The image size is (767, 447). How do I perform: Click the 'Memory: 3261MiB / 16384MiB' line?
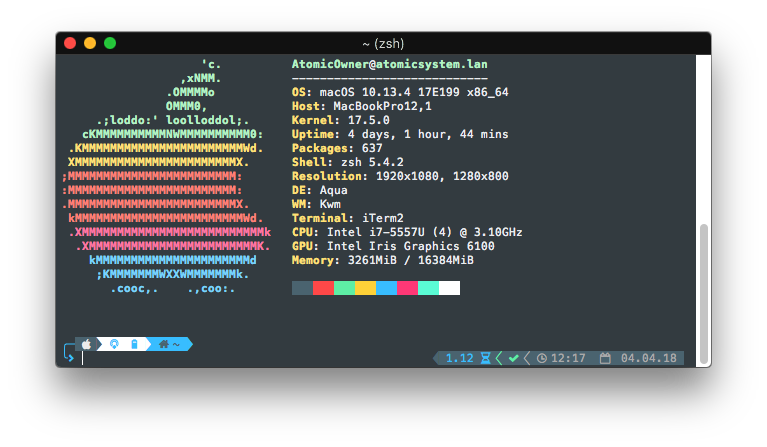coord(383,260)
